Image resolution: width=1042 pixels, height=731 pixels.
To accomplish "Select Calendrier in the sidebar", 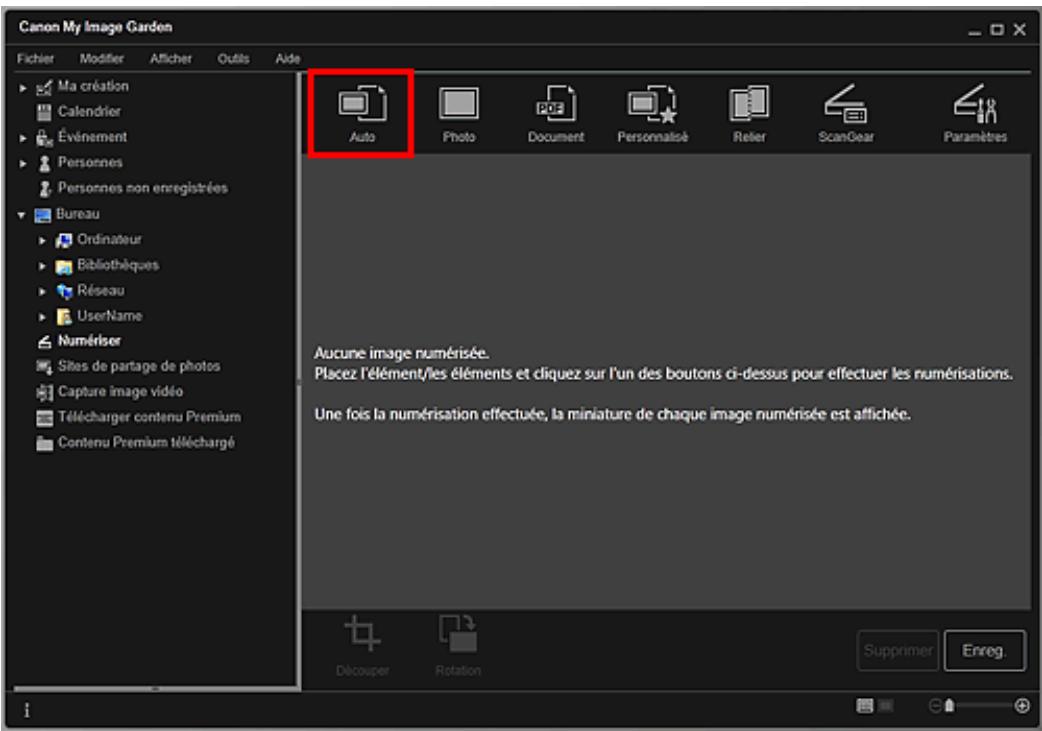I will click(x=89, y=112).
